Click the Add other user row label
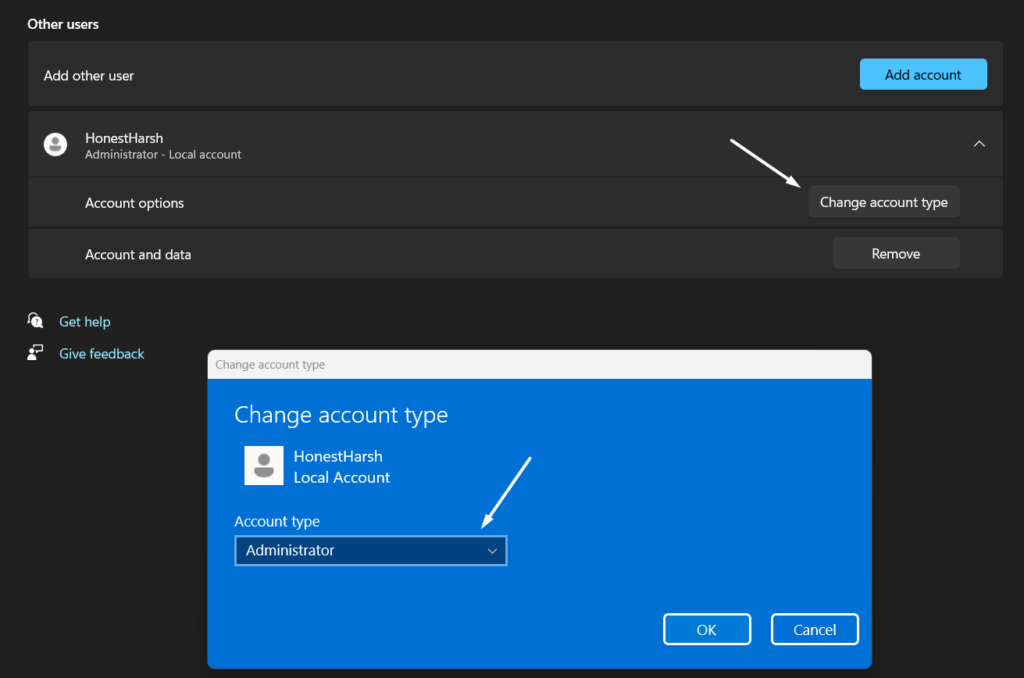Screen dimensions: 1024x678 coord(89,76)
